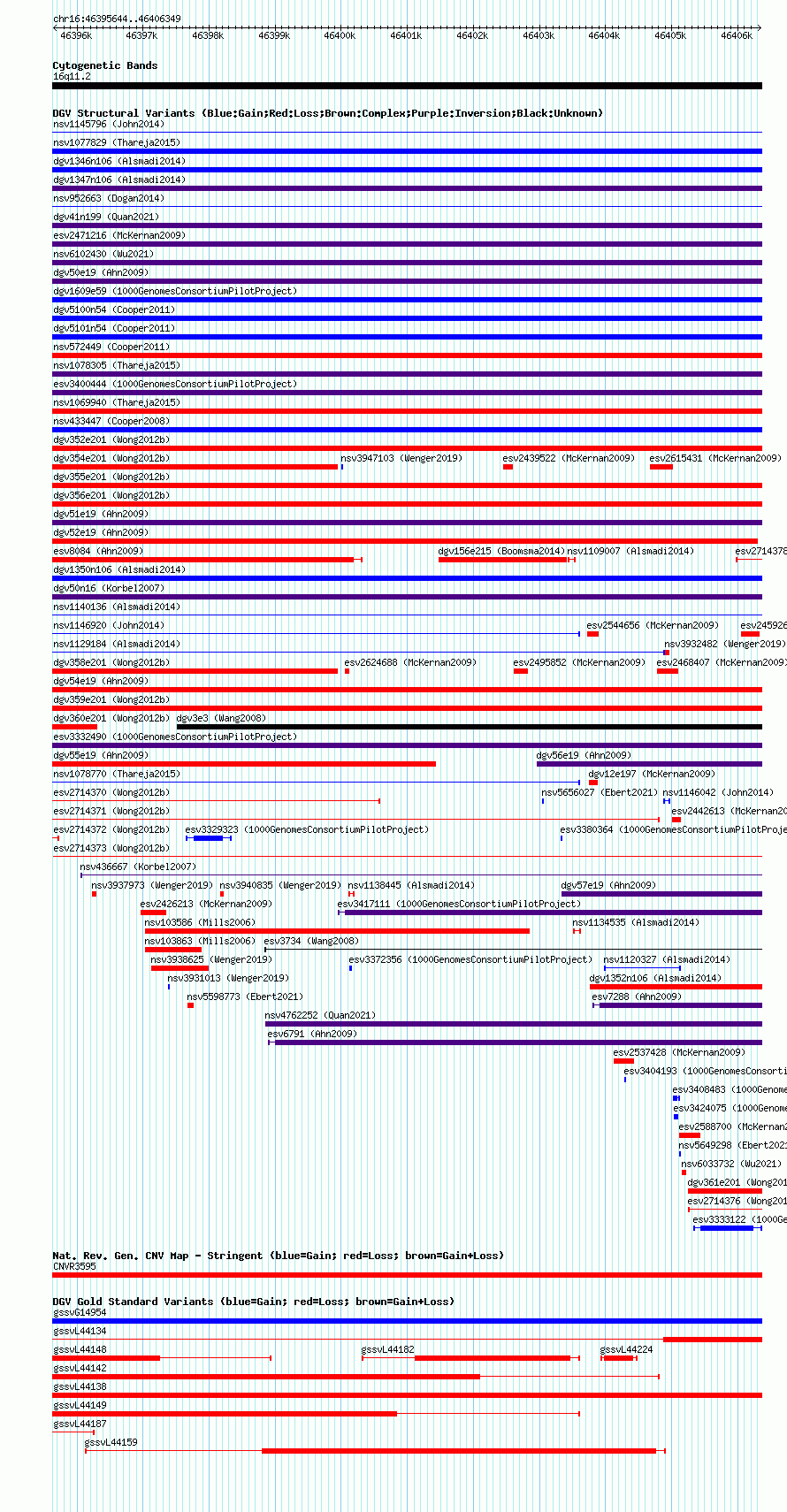Image resolution: width=787 pixels, height=1512 pixels.
Task: Click variant nsv3931013 (Wenger2019)
Action: pyautogui.click(x=228, y=978)
